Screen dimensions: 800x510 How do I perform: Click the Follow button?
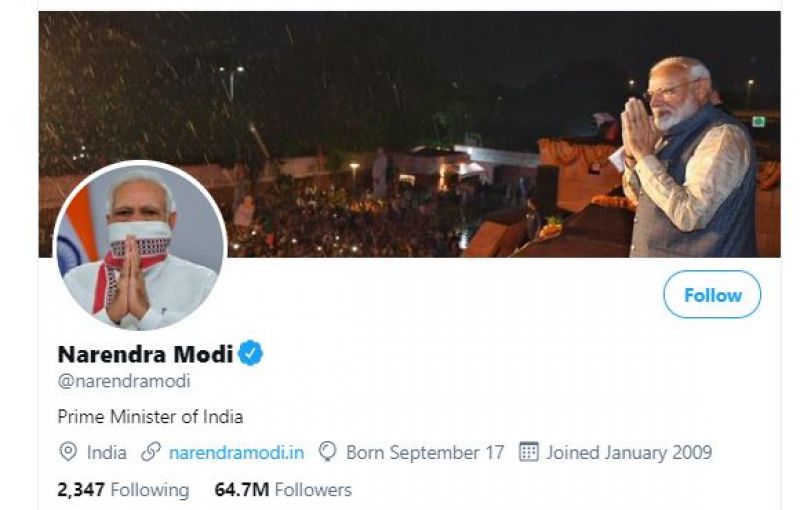click(712, 295)
